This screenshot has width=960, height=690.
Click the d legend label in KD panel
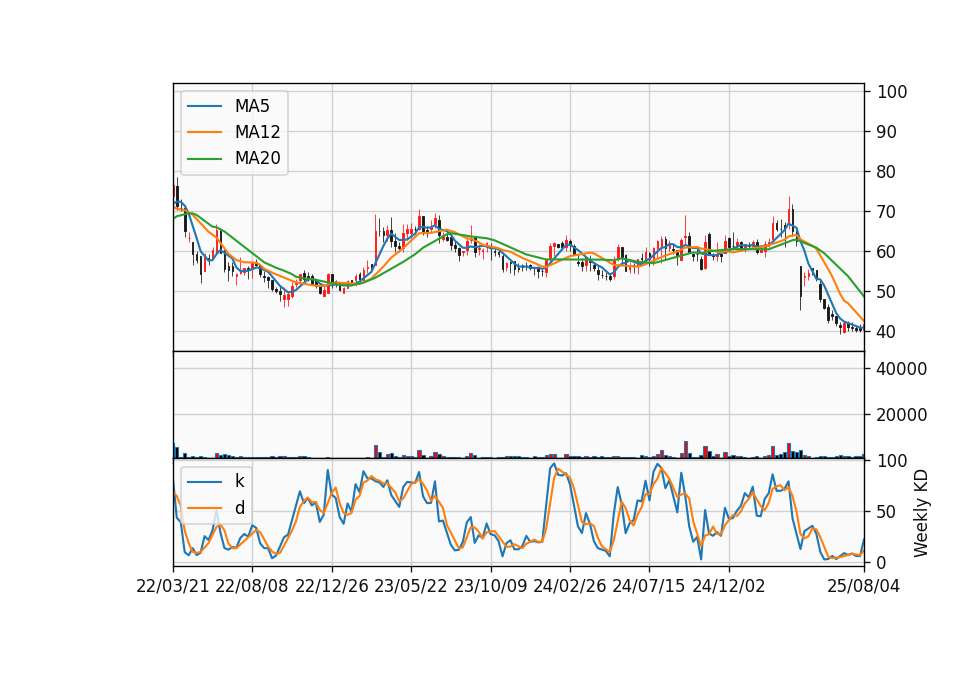tap(239, 508)
